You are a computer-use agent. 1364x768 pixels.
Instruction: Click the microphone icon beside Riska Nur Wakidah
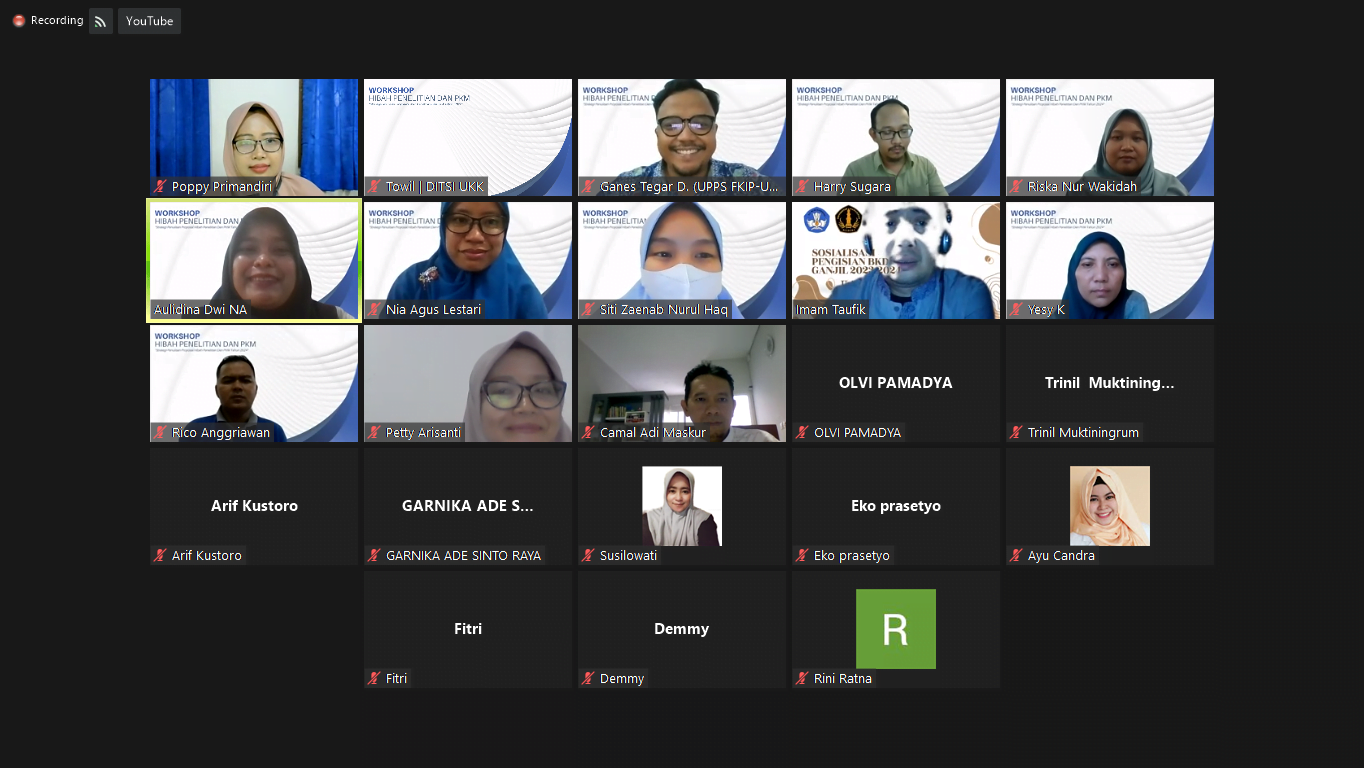pyautogui.click(x=1014, y=187)
